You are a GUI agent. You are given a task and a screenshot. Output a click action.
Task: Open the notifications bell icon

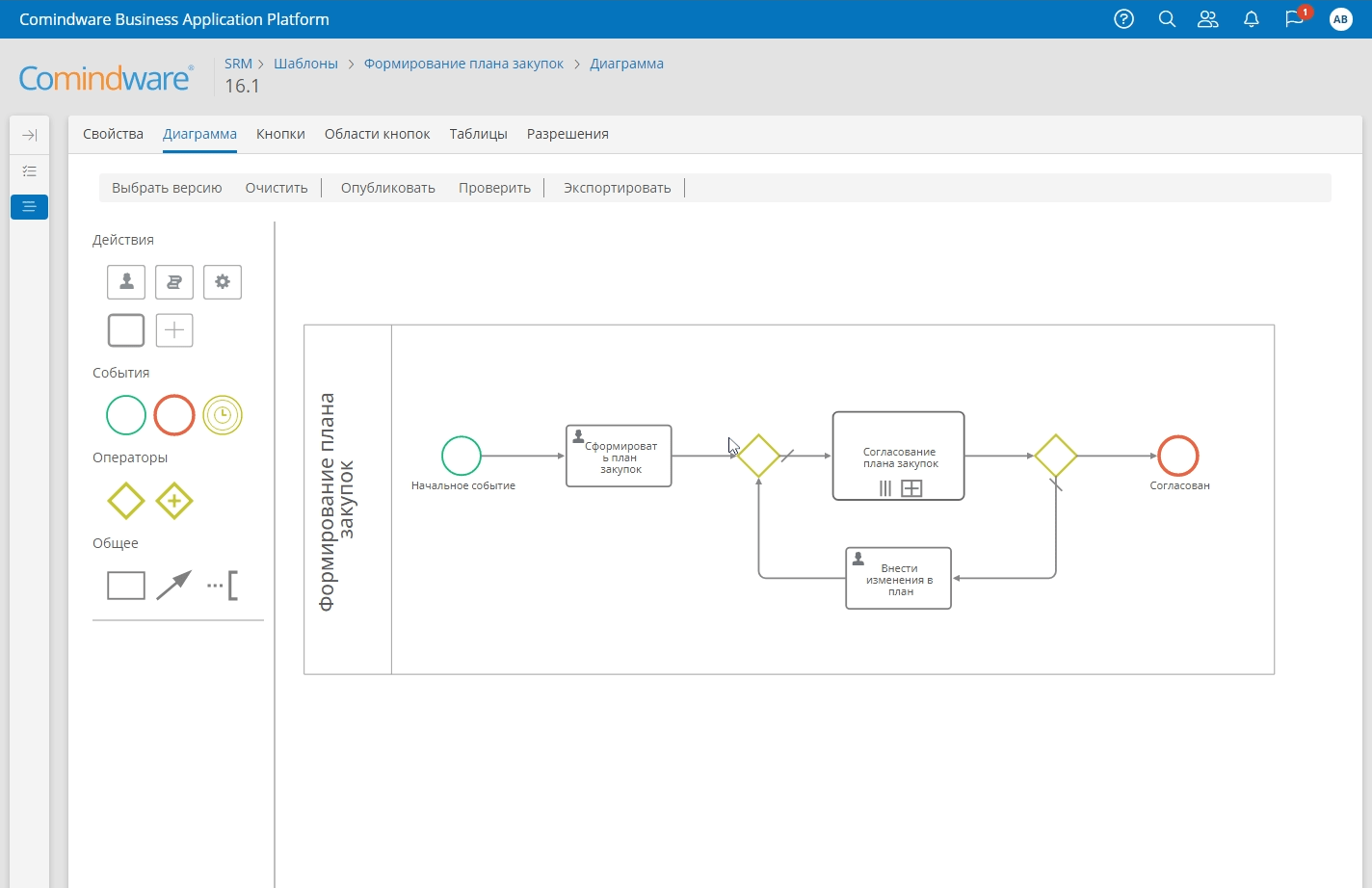click(x=1252, y=19)
